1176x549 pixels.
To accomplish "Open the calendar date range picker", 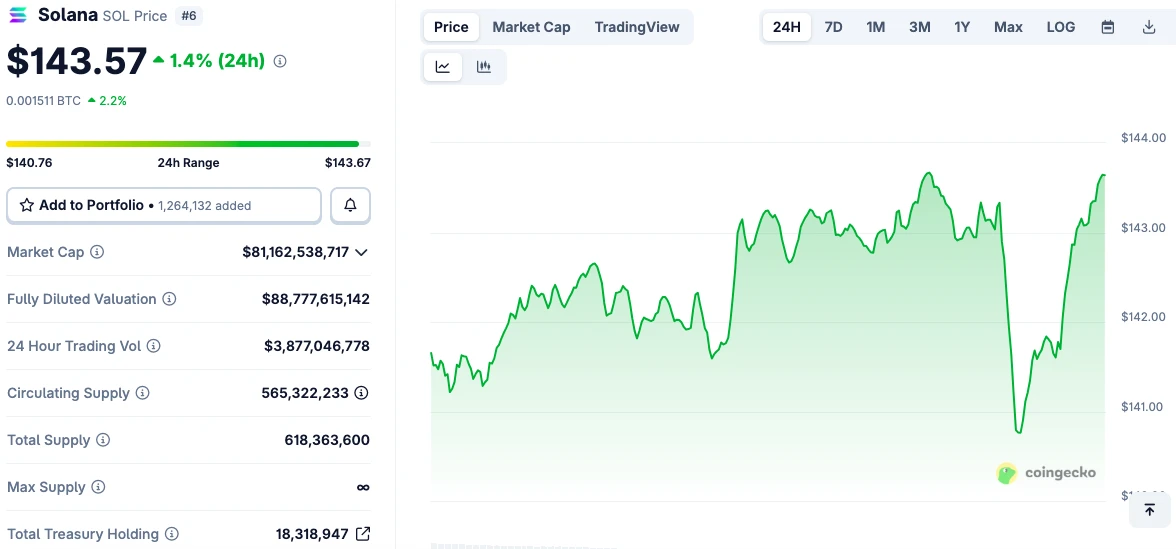I will point(1108,27).
